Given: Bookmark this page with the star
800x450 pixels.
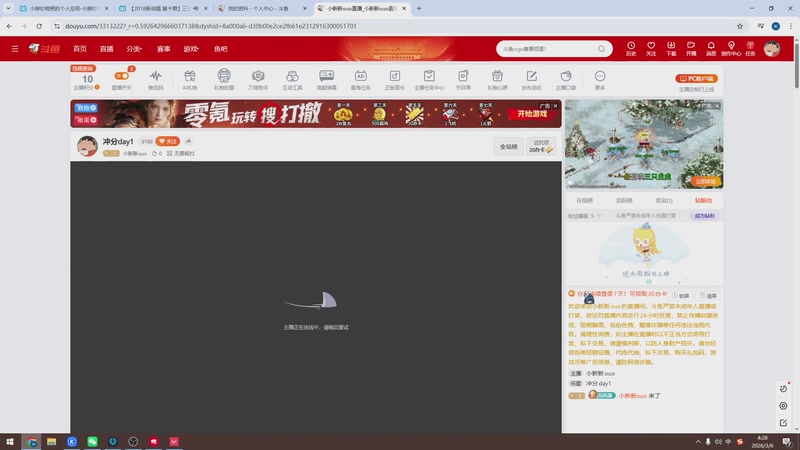Looking at the screenshot, I should (x=740, y=26).
